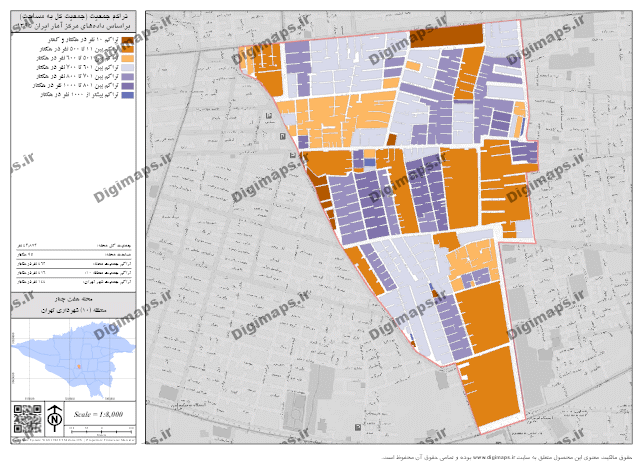
Task: Open the Tehran locator map thumbnail
Action: pos(73,360)
